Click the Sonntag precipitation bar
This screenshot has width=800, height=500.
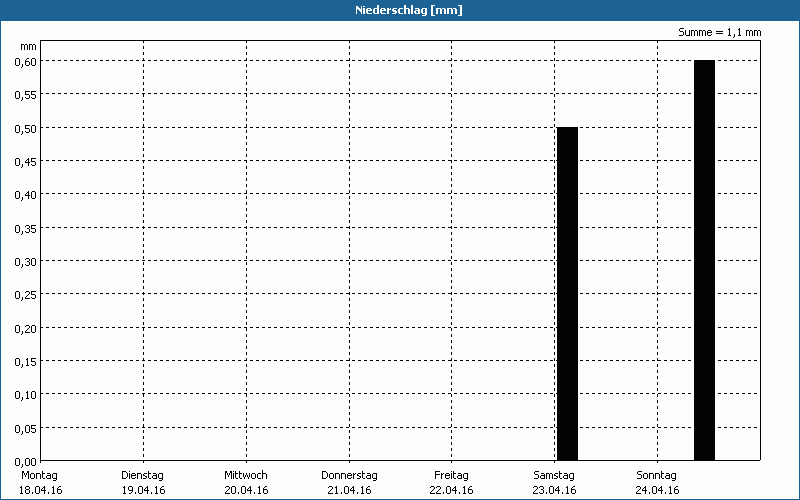705,260
